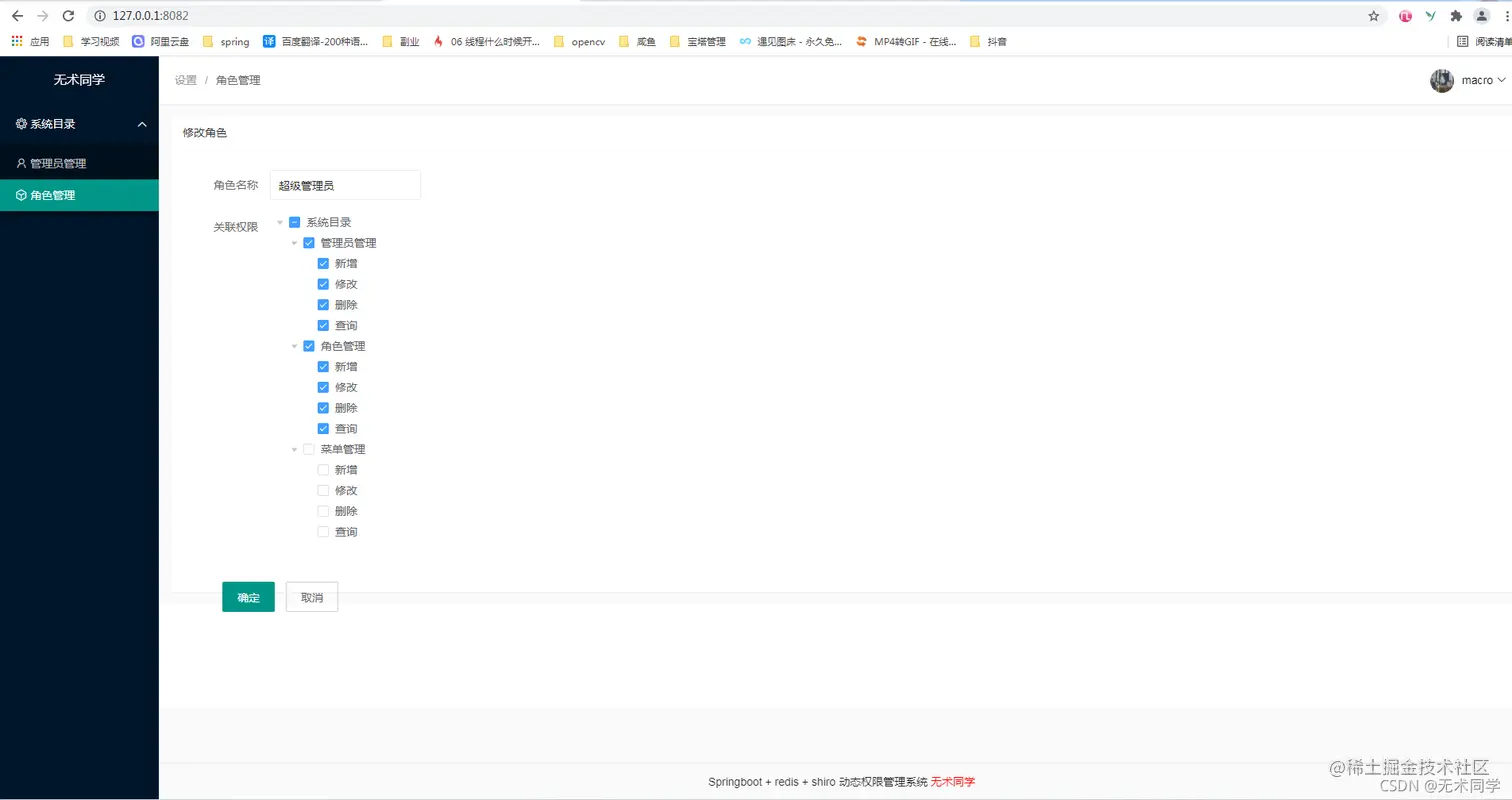Viewport: 1512px width, 800px height.
Task: Open the 应用 apps grid bookmark
Action: coord(30,41)
